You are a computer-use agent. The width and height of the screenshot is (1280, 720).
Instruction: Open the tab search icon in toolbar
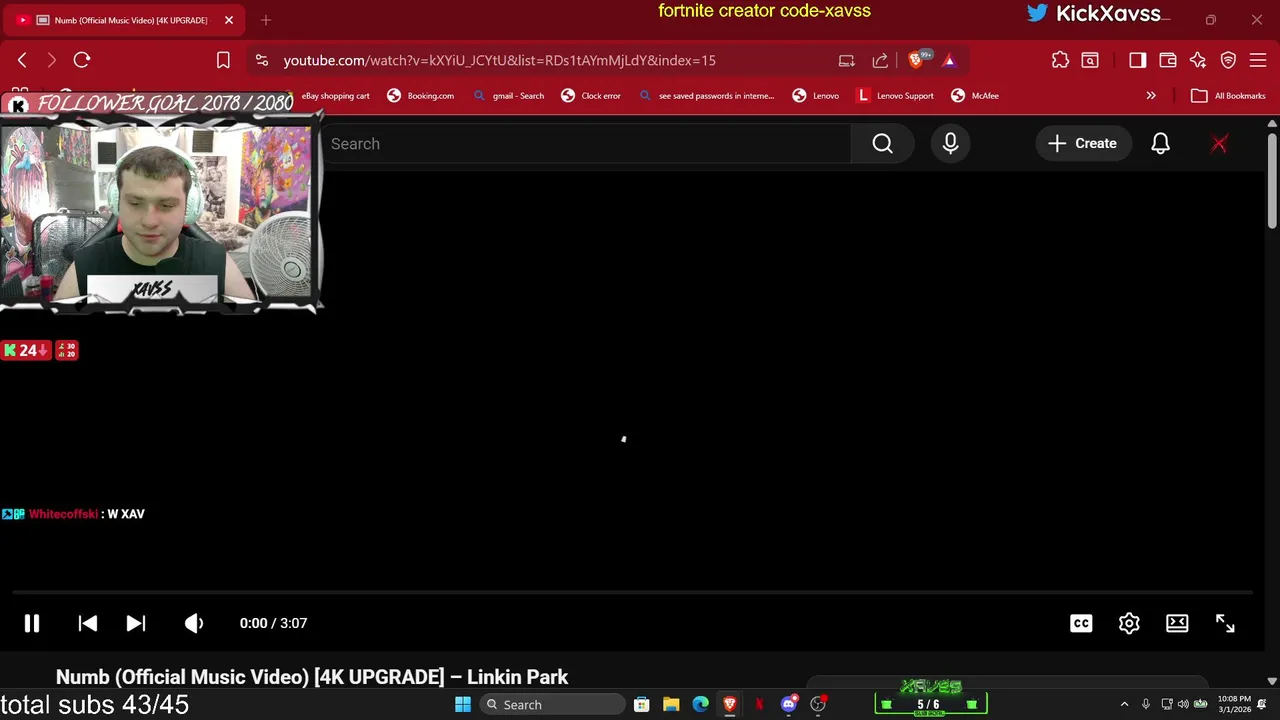(x=1090, y=60)
